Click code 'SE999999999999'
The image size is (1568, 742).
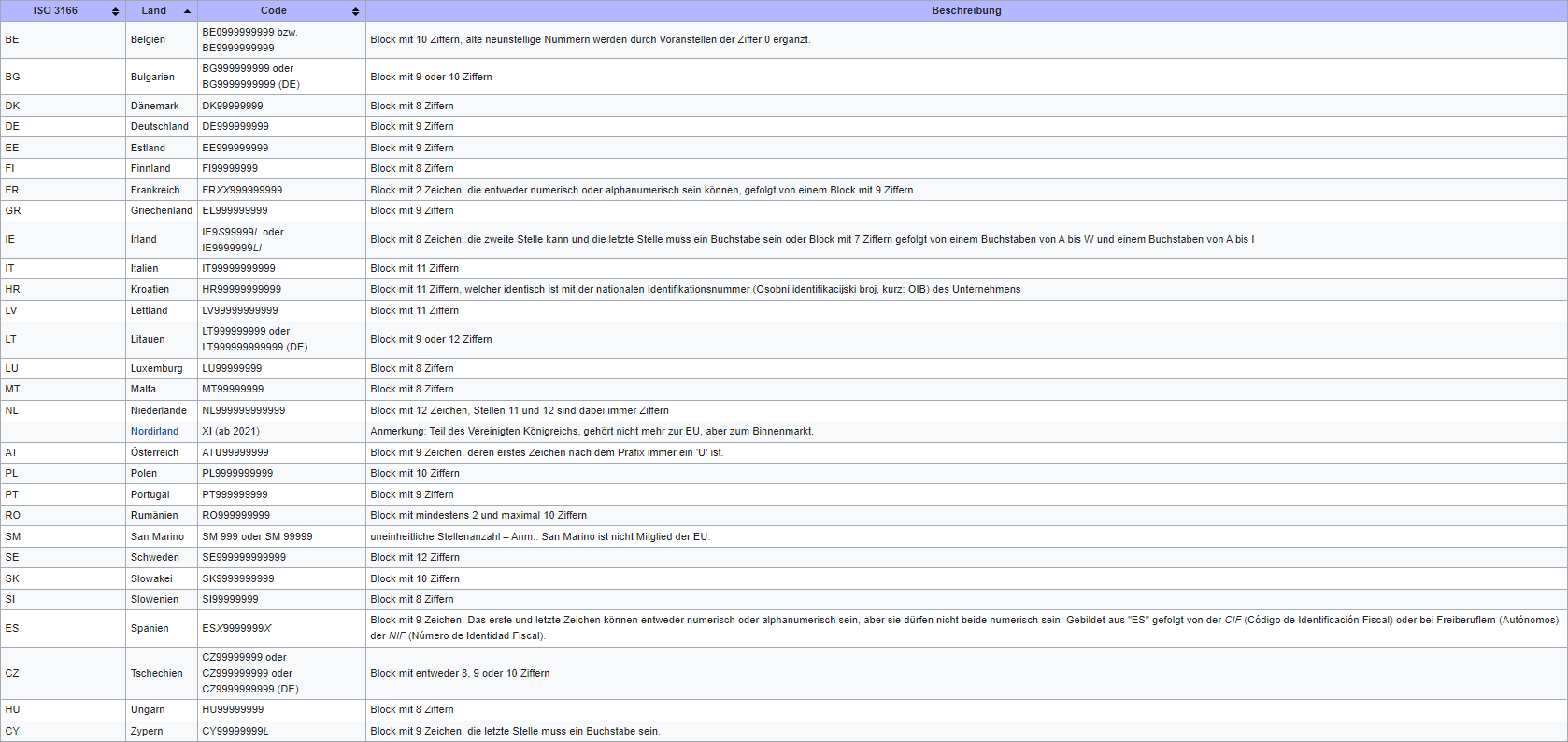click(x=244, y=557)
